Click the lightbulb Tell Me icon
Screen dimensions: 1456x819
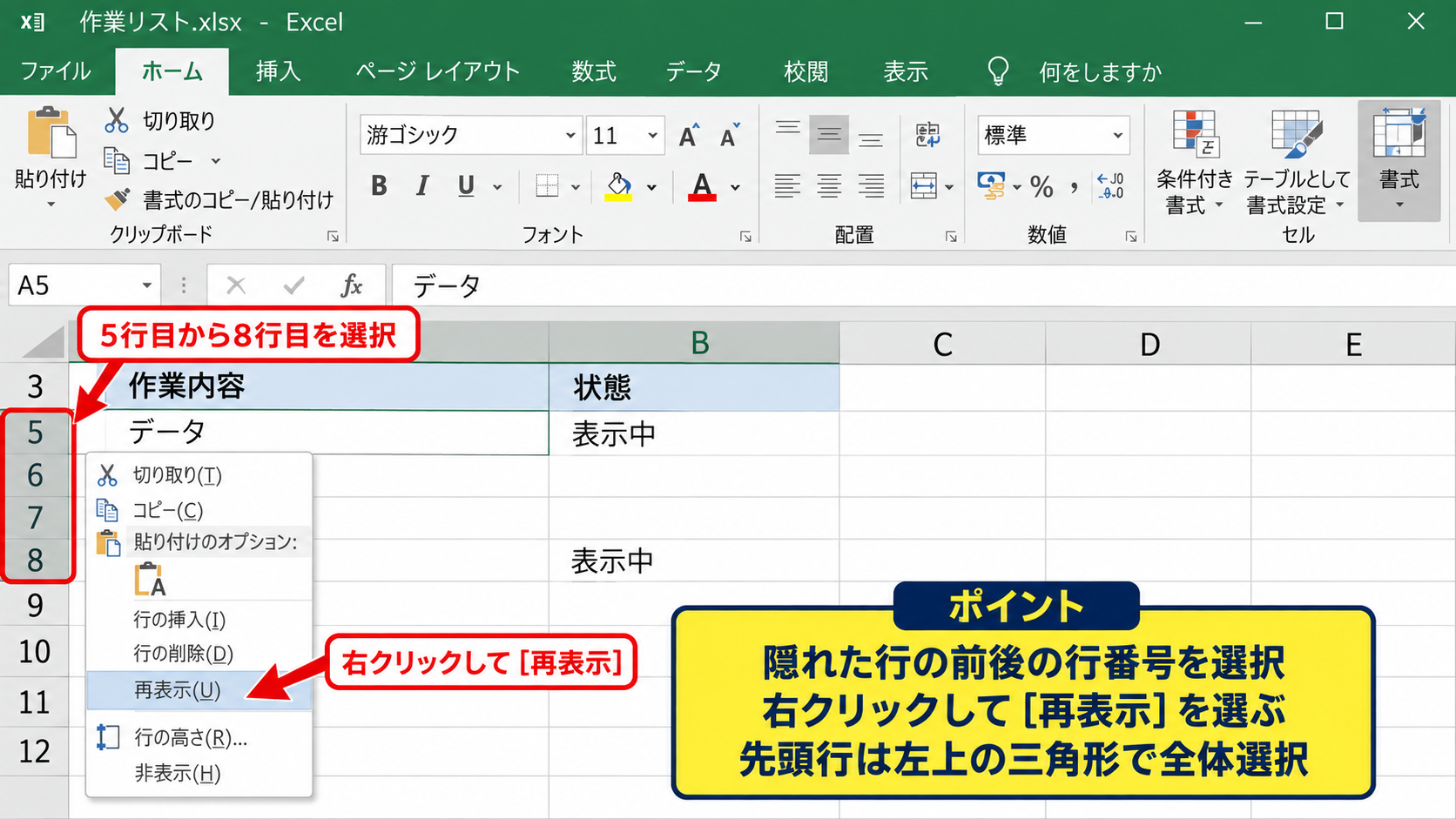tap(998, 71)
